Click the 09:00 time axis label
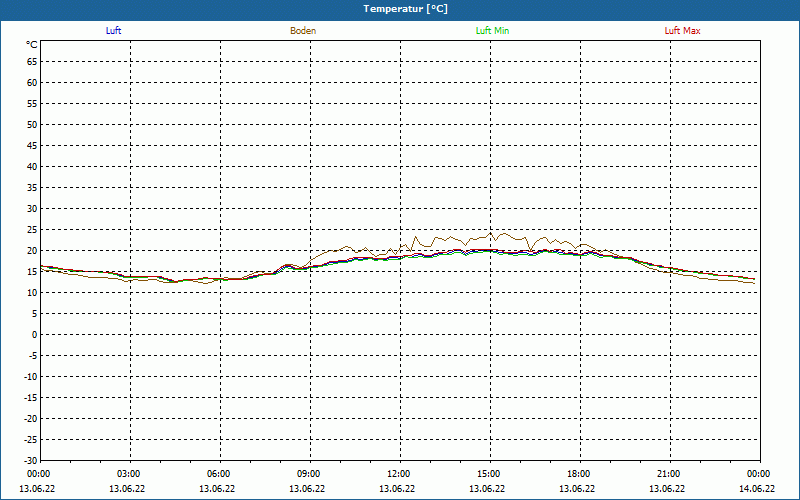The height and width of the screenshot is (500, 800). pyautogui.click(x=308, y=474)
